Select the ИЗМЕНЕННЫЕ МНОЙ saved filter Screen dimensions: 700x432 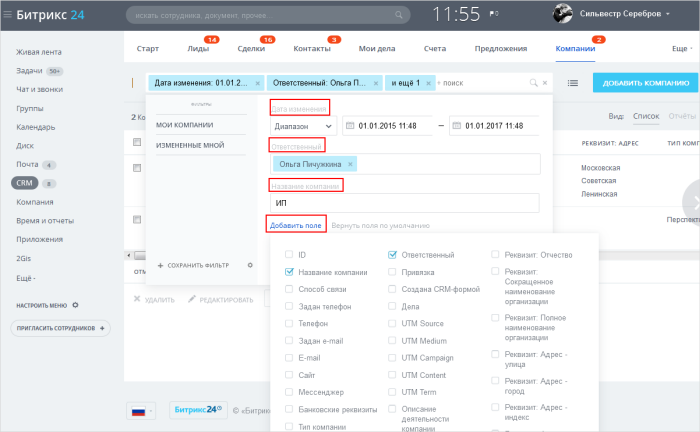(190, 145)
